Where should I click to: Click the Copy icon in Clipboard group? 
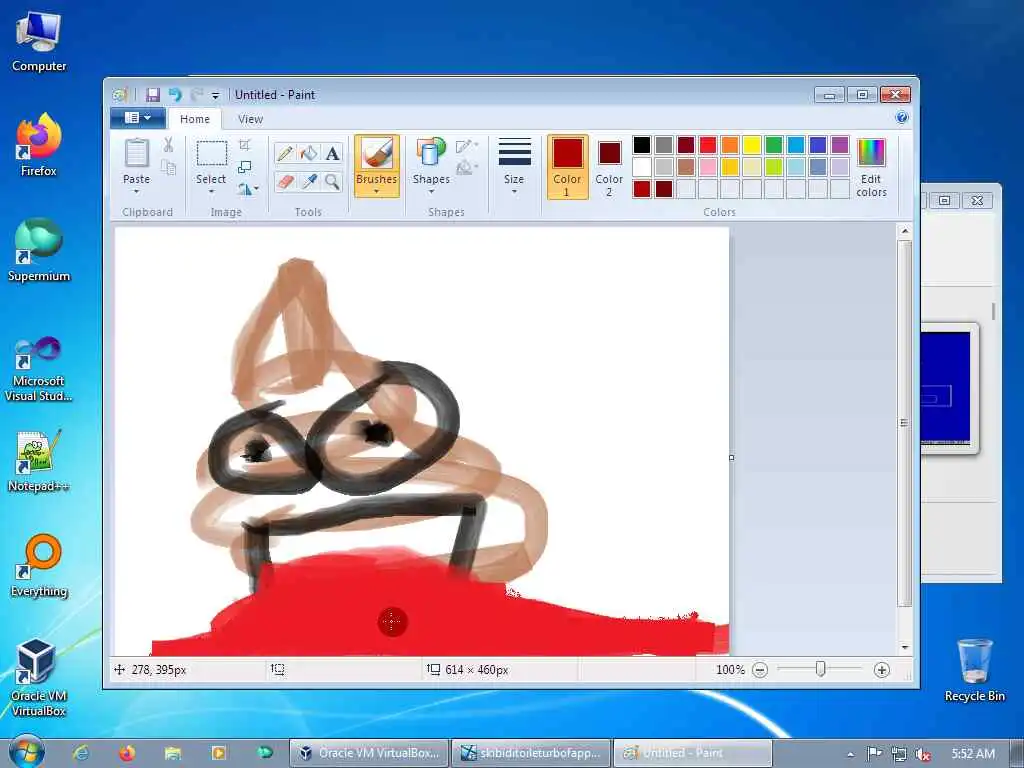168,168
